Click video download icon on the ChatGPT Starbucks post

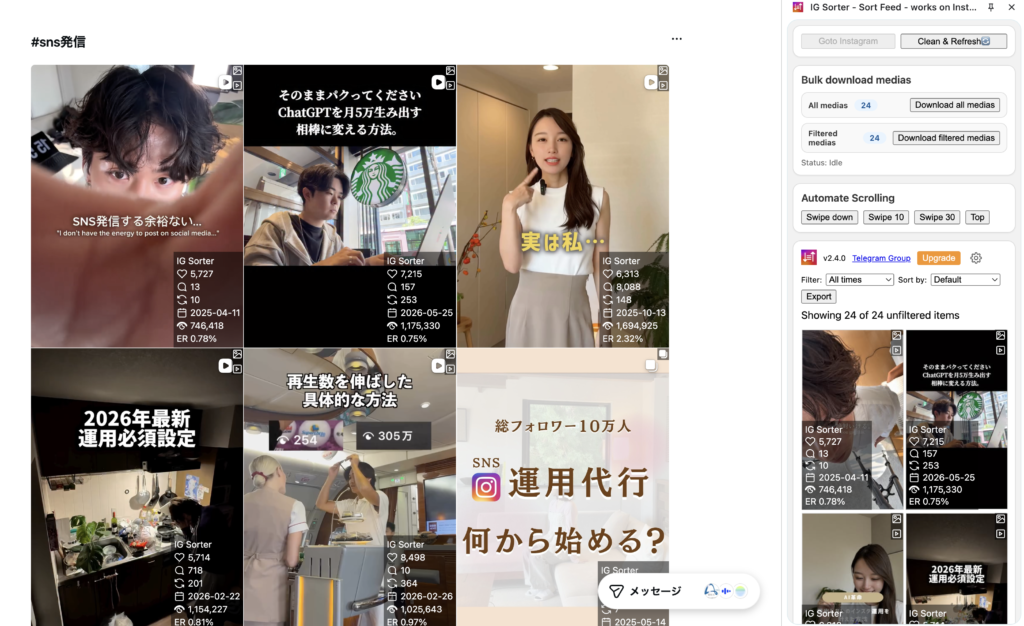click(450, 85)
